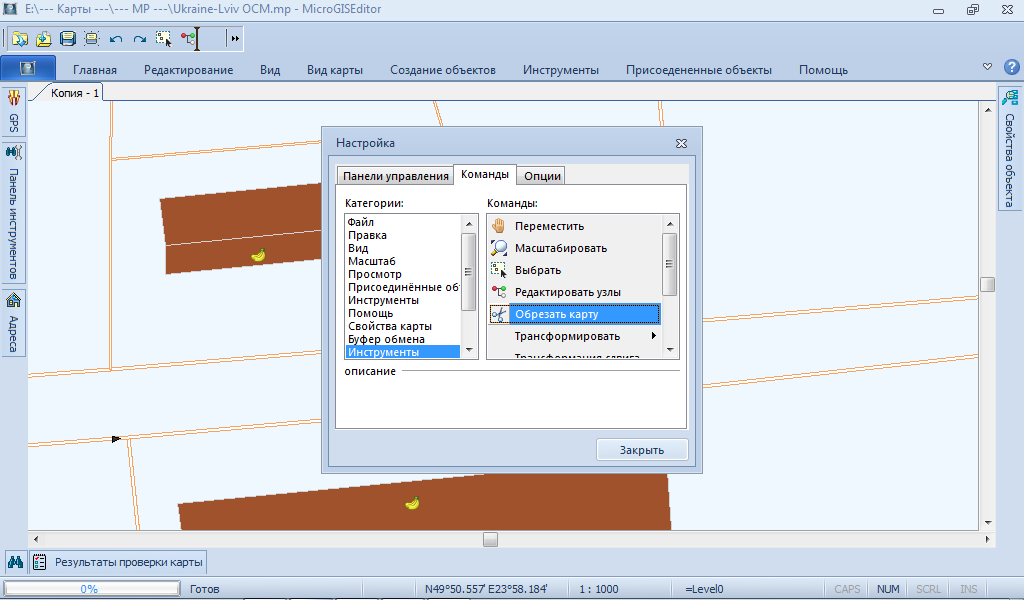Image resolution: width=1024 pixels, height=600 pixels.
Task: Click the Save map disk icon
Action: click(x=67, y=39)
